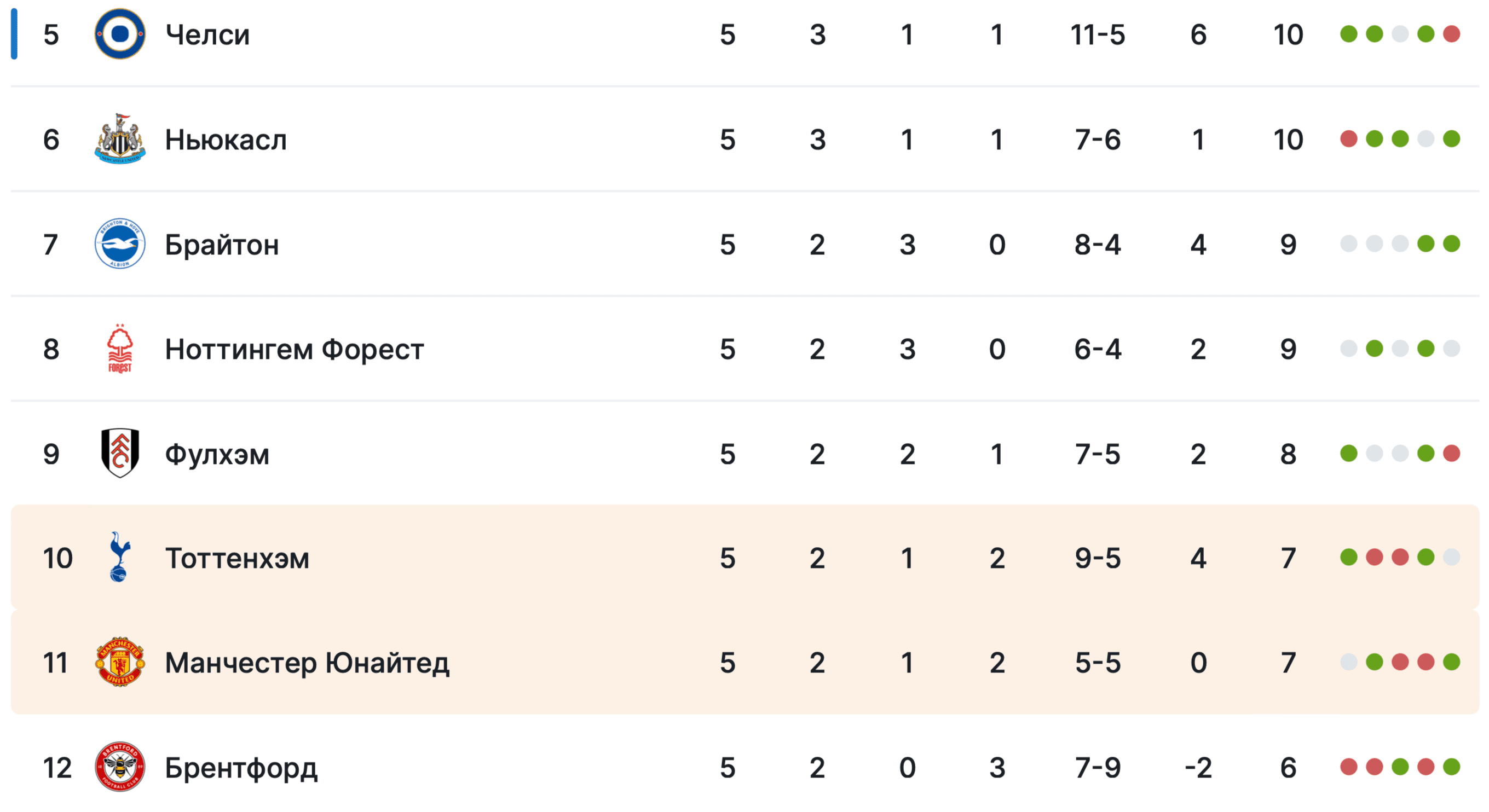The width and height of the screenshot is (1489, 812).
Task: Click the Брентфорд team name
Action: pos(241,768)
